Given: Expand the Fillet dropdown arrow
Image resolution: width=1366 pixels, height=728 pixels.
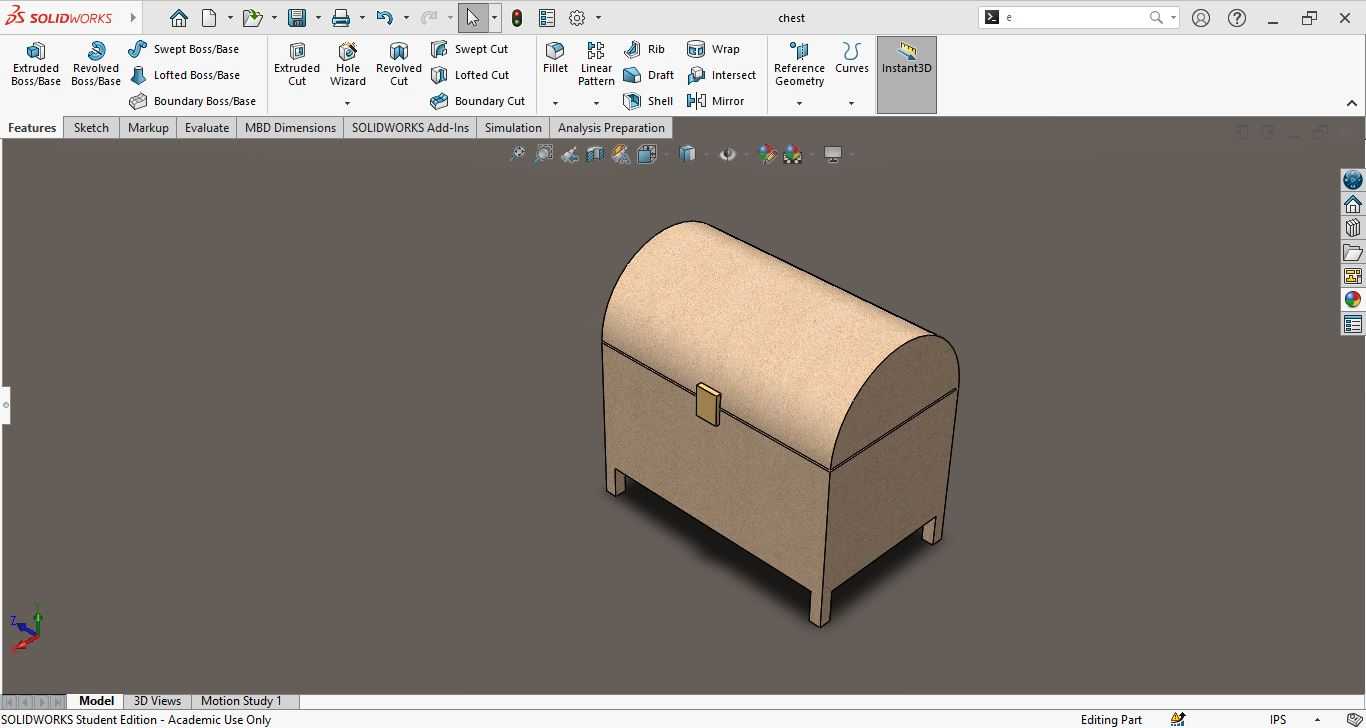Looking at the screenshot, I should click(x=555, y=103).
